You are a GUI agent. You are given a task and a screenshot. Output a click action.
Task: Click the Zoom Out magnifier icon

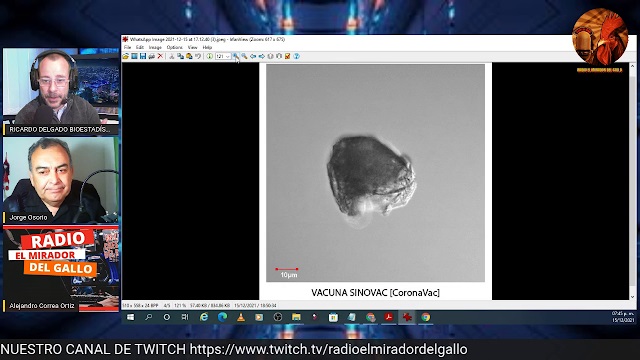[x=244, y=56]
